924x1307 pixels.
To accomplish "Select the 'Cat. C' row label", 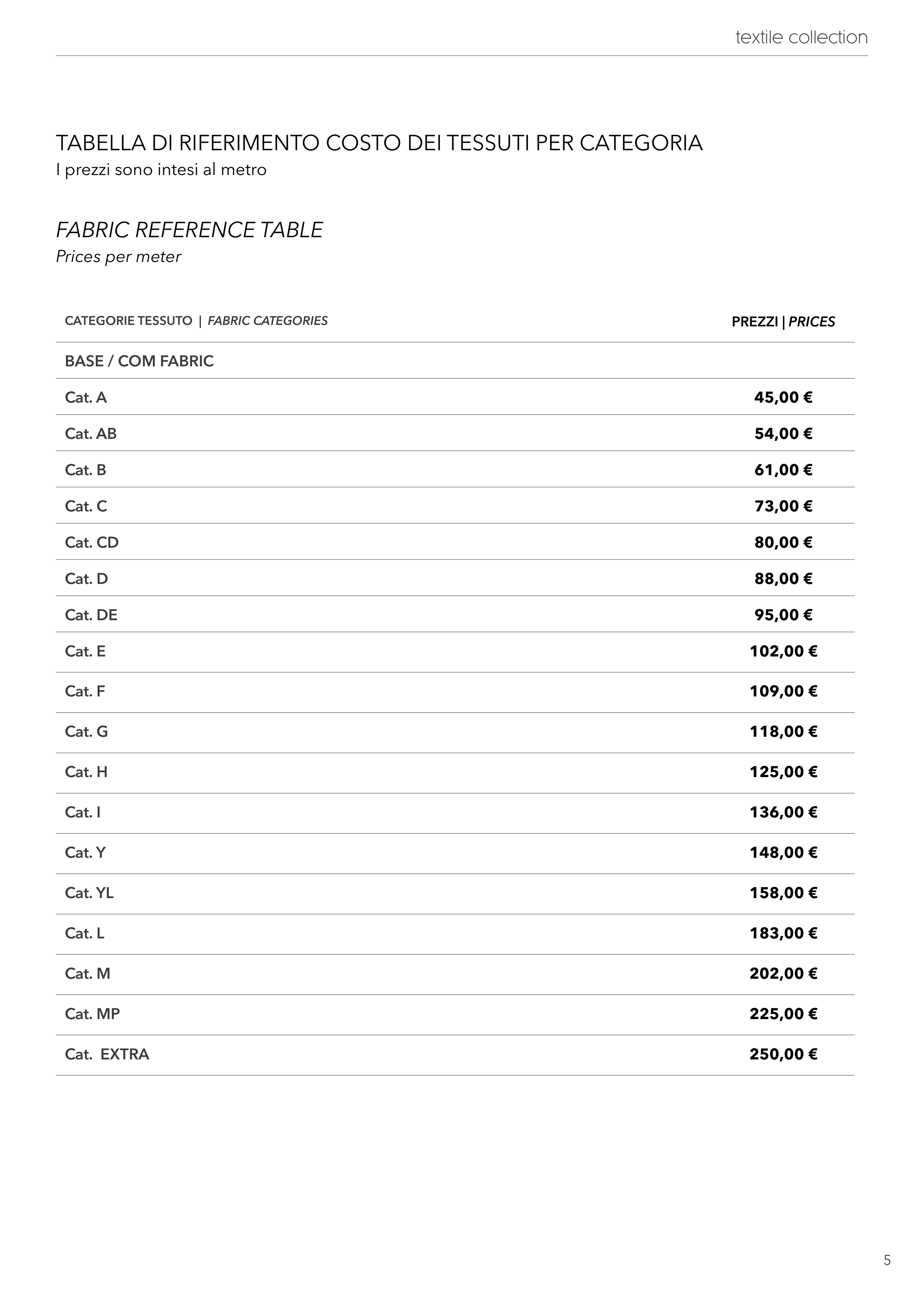I will [x=86, y=506].
